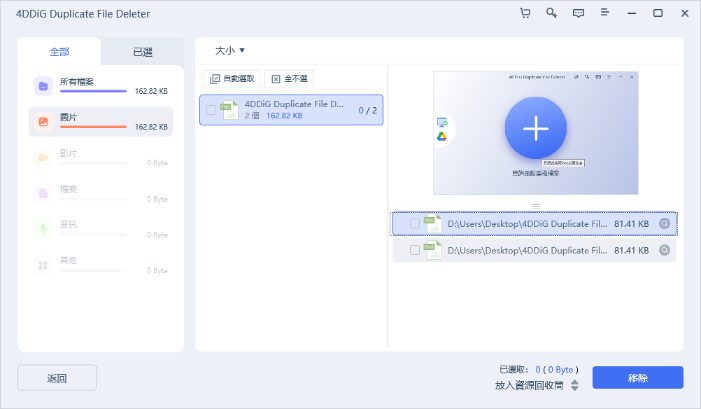The image size is (701, 409).
Task: Select the 圖片 category
Action: pos(101,122)
